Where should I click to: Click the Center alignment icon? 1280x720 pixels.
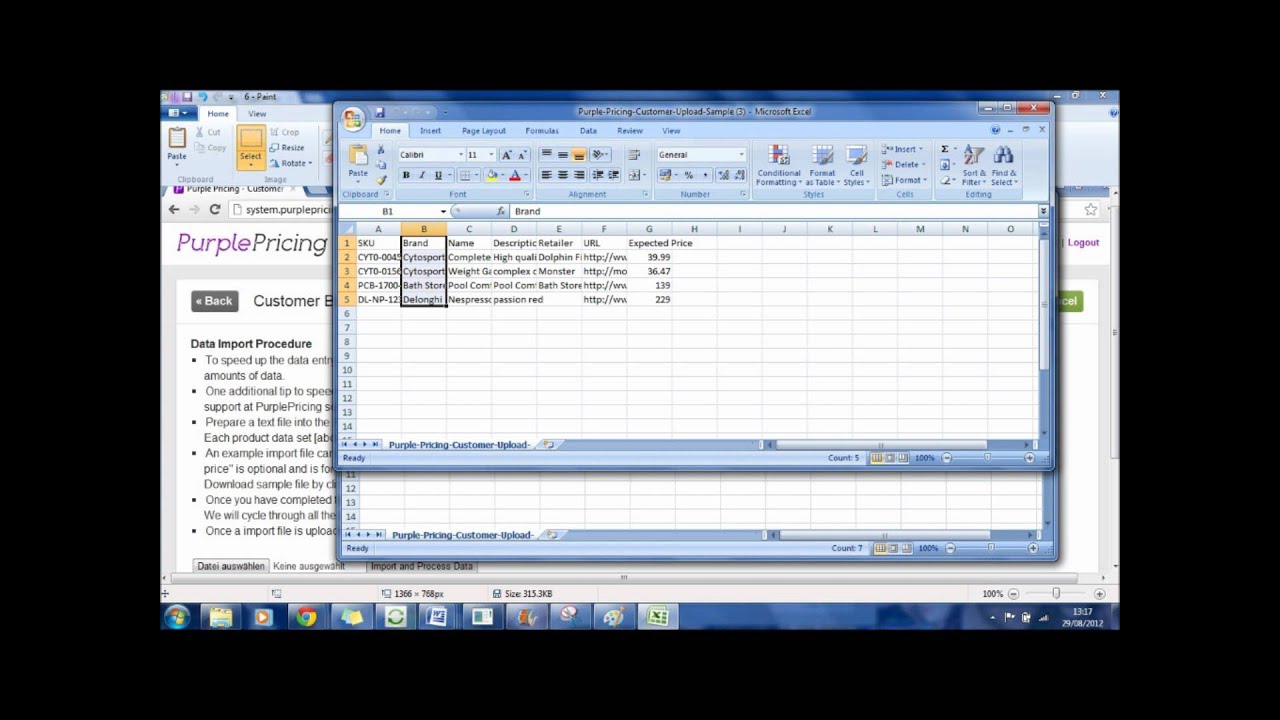click(562, 175)
